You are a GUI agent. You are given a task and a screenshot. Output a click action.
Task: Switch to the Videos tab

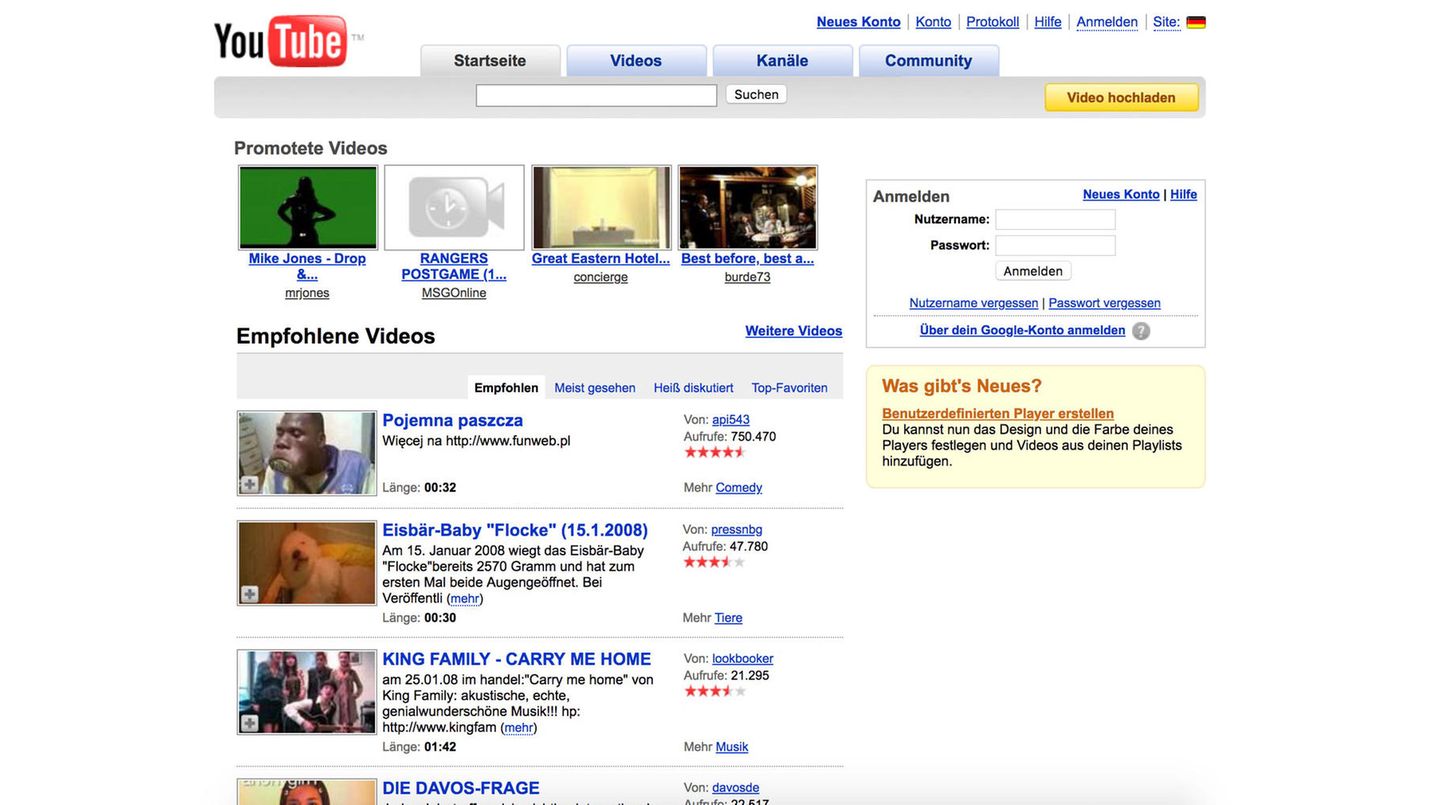coord(636,60)
